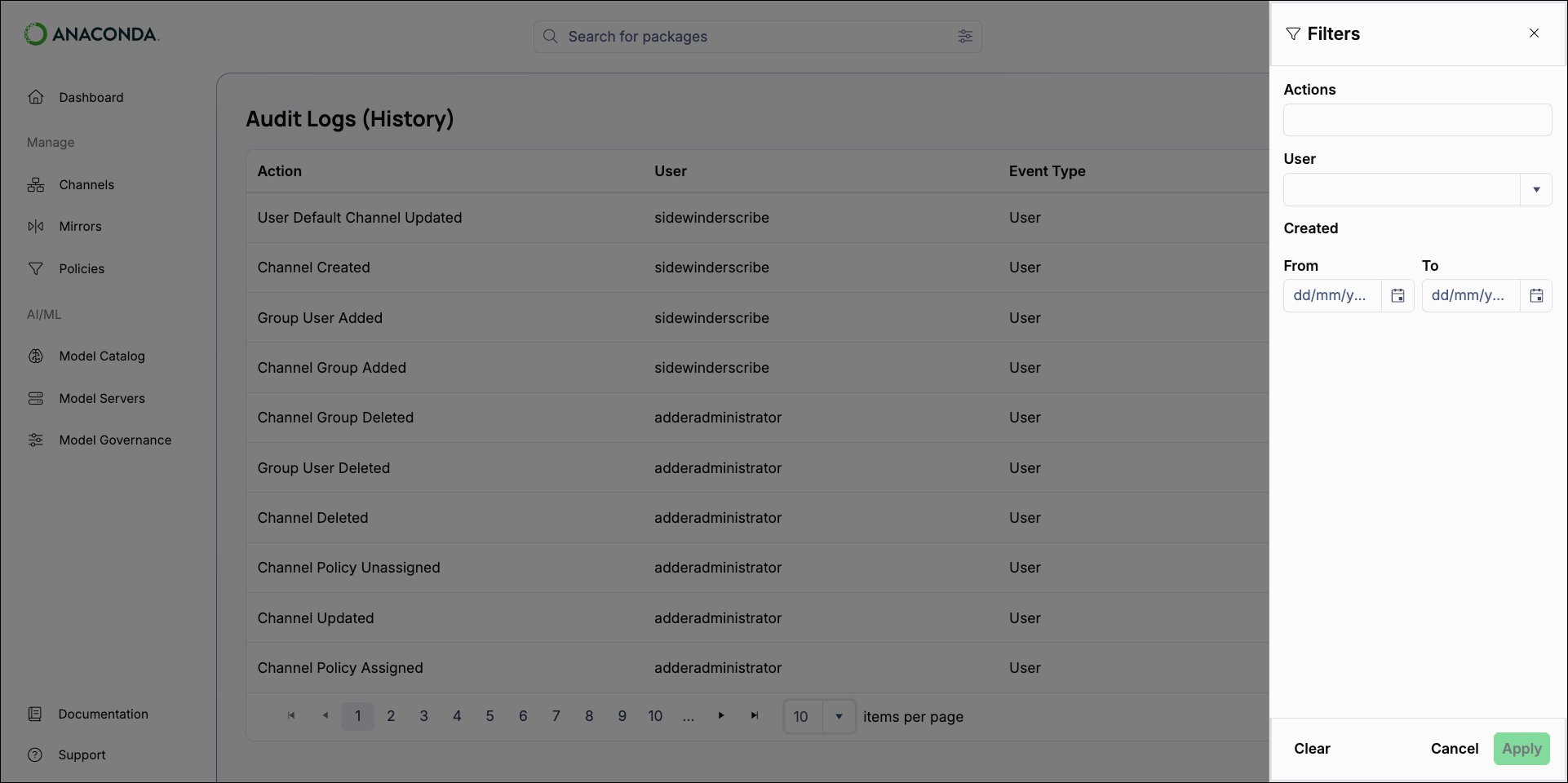Viewport: 1568px width, 783px height.
Task: Apply the selected filters
Action: tap(1521, 748)
